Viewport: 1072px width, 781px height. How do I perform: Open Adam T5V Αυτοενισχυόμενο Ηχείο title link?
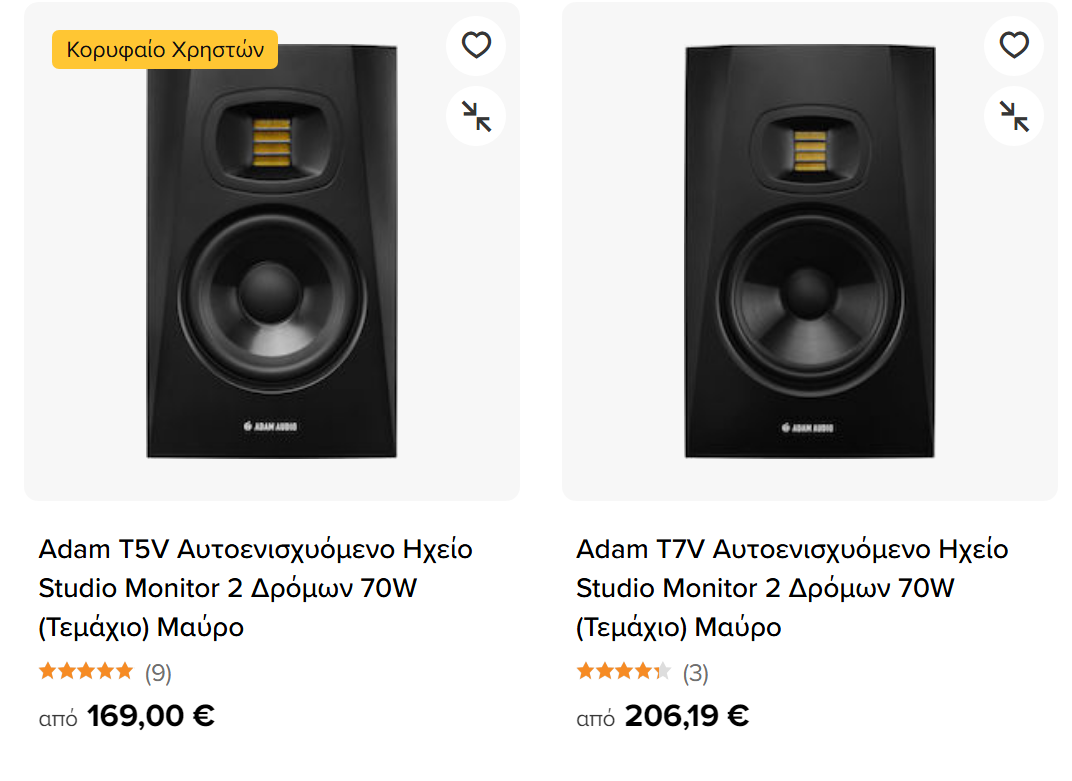pos(256,587)
